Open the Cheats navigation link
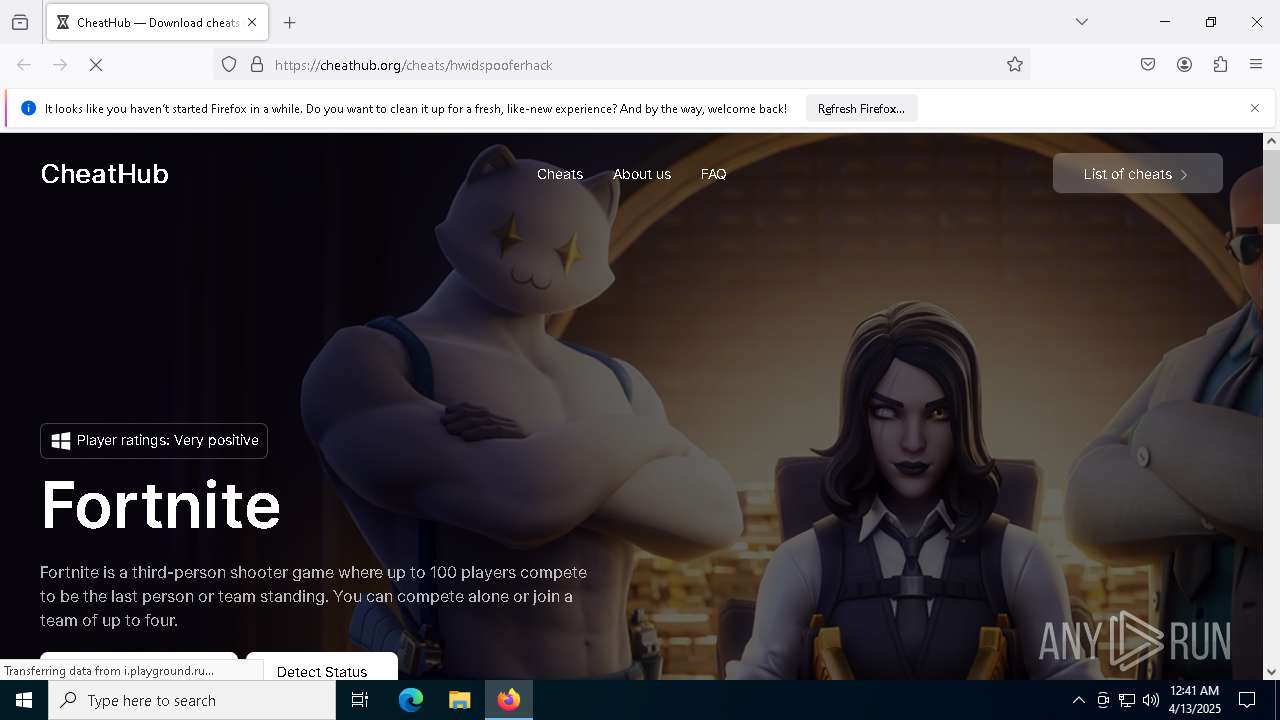 click(560, 174)
